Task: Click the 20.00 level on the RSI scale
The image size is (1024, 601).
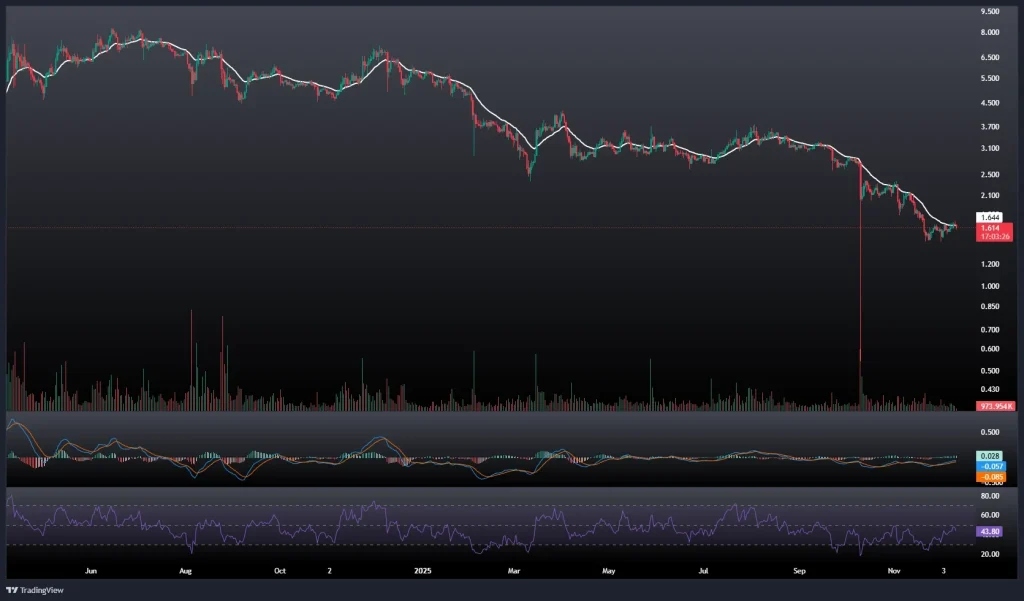Action: (990, 554)
